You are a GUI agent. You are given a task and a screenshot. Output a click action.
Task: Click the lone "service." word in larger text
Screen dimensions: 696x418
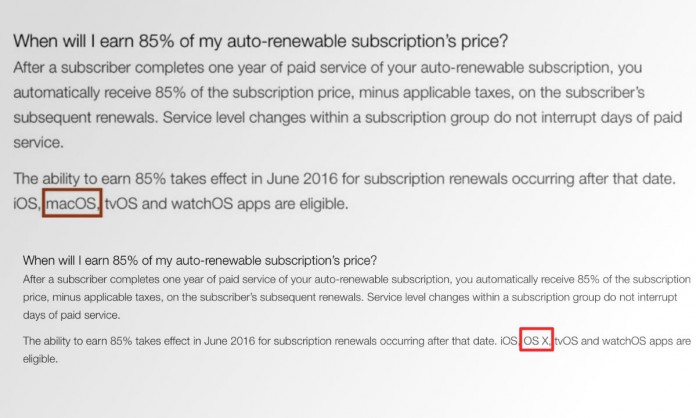[39, 142]
